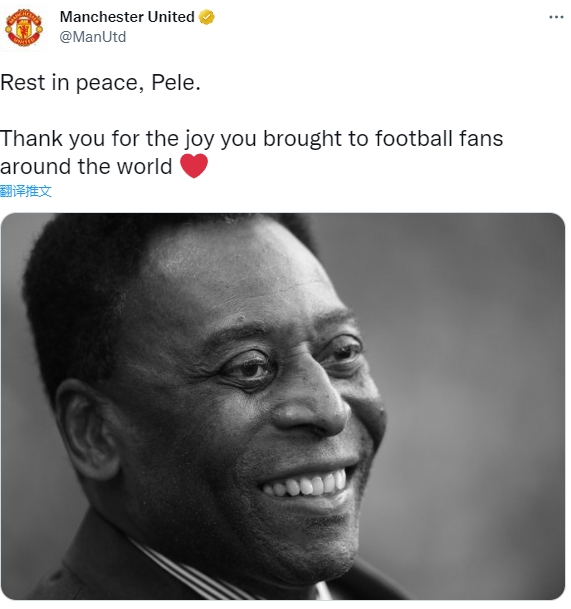Open the black-and-white portrait photo
This screenshot has height=609, width=571.
click(x=283, y=406)
